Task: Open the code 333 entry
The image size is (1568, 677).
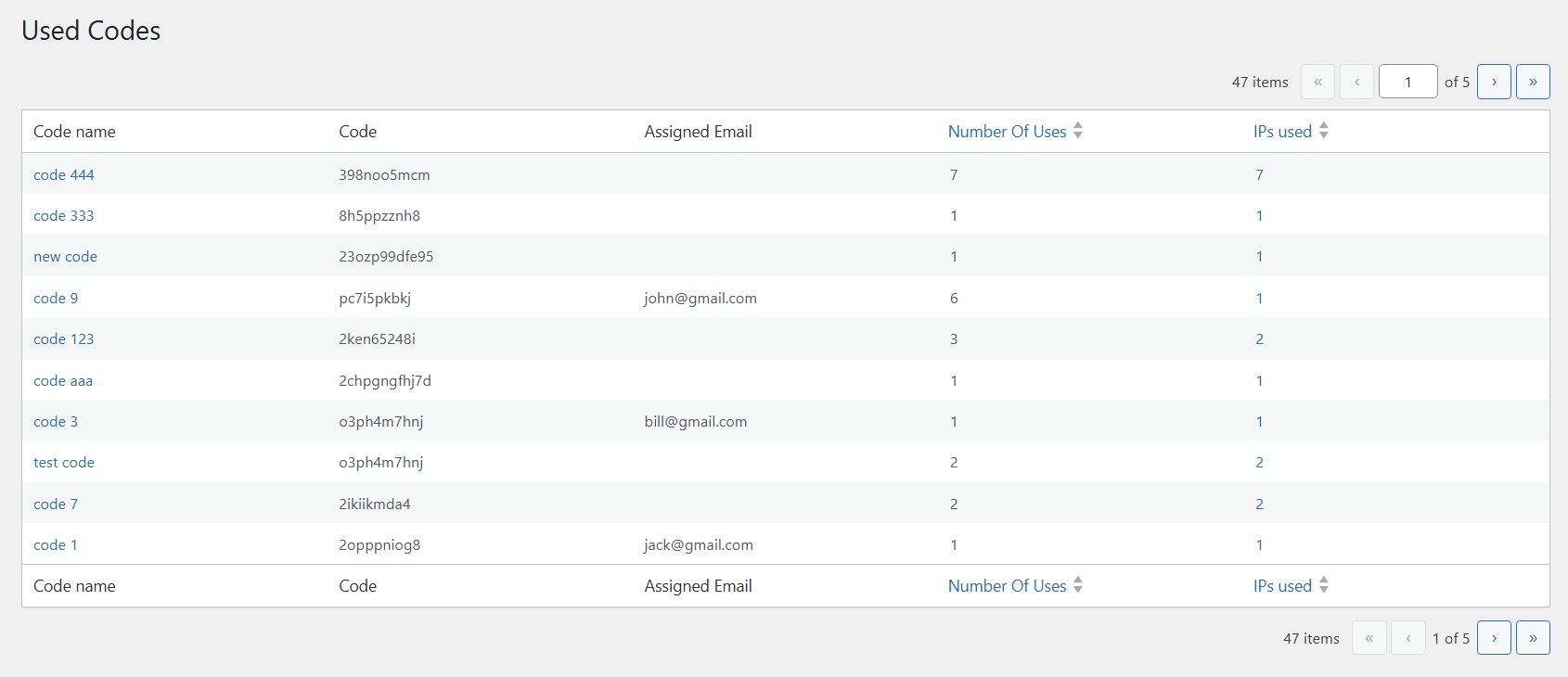Action: pyautogui.click(x=64, y=216)
